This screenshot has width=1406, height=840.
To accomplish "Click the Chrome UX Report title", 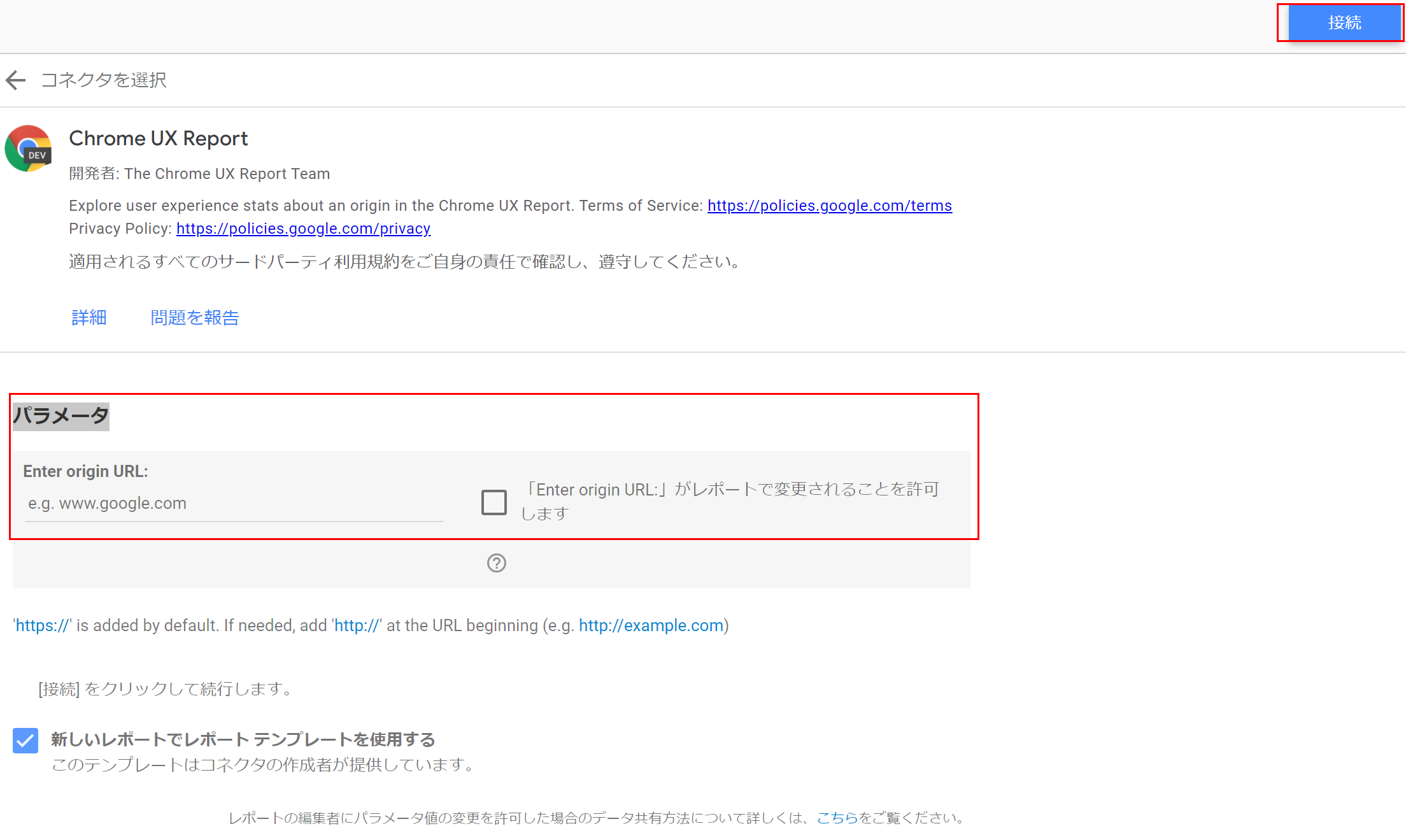I will click(x=158, y=138).
